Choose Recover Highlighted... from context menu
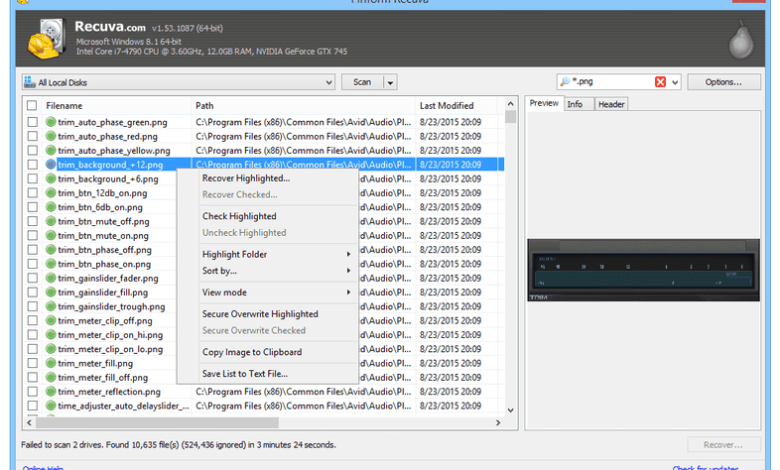Screen dimensions: 780x470 246,178
